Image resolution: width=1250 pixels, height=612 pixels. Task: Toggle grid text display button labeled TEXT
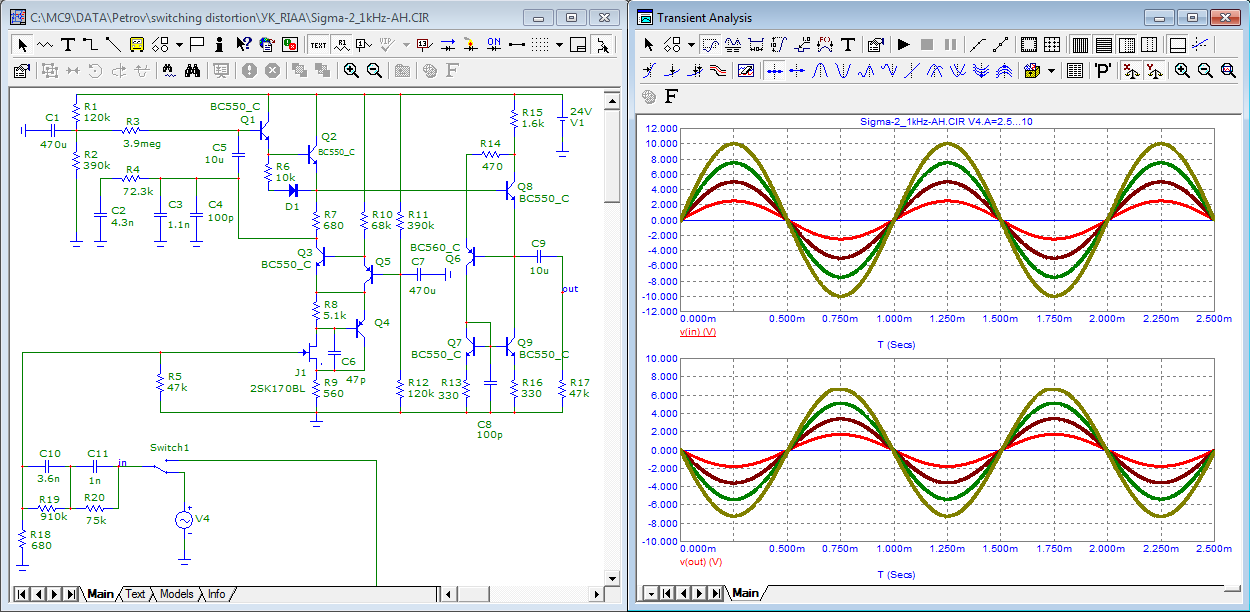point(318,44)
